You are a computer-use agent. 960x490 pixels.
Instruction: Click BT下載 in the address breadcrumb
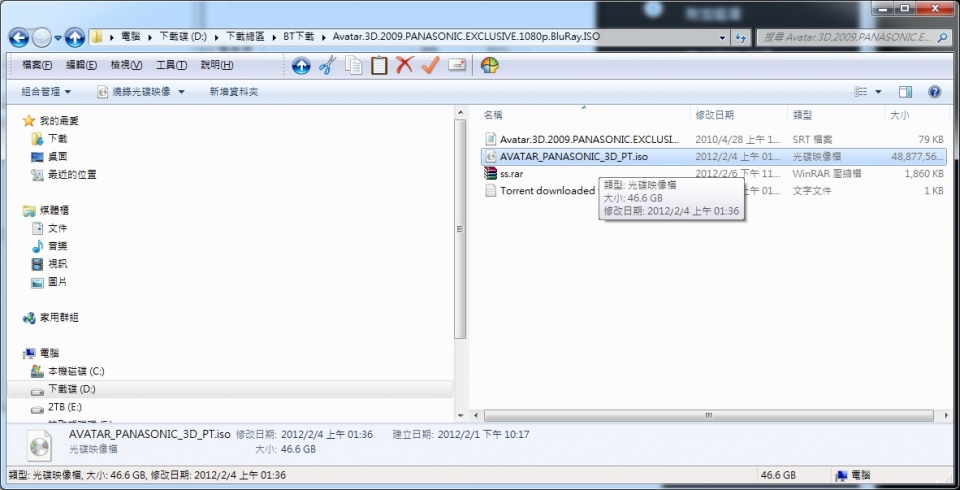[x=298, y=37]
